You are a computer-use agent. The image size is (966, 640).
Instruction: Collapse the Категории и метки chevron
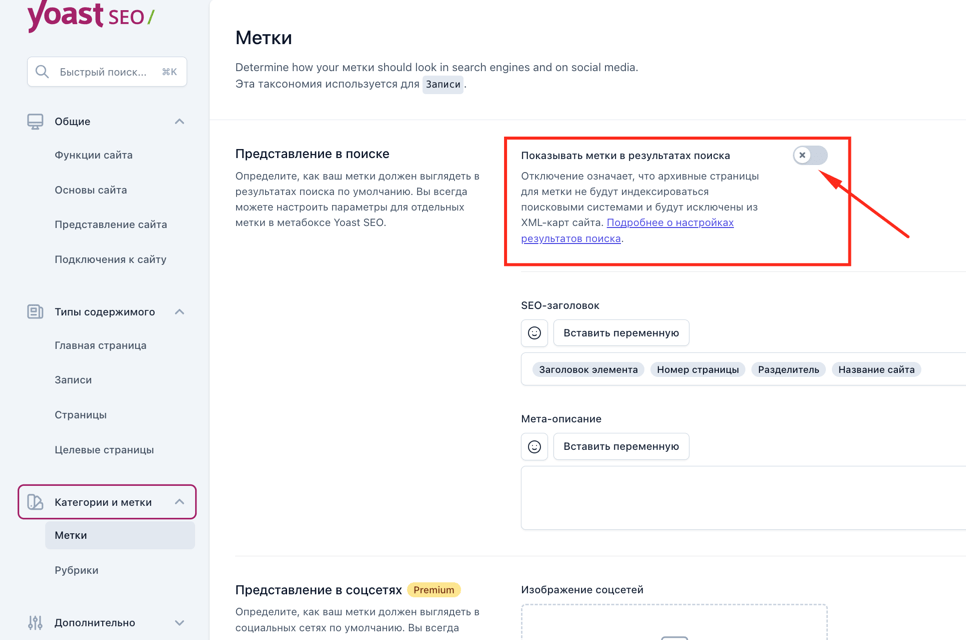click(179, 502)
